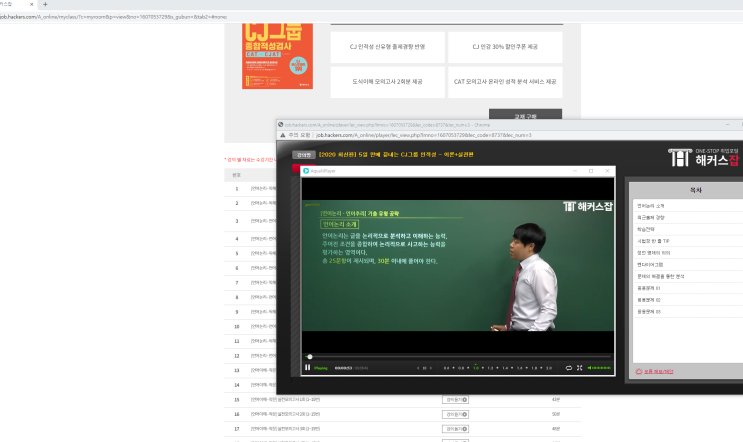Click the lecture video frame

coord(458,265)
